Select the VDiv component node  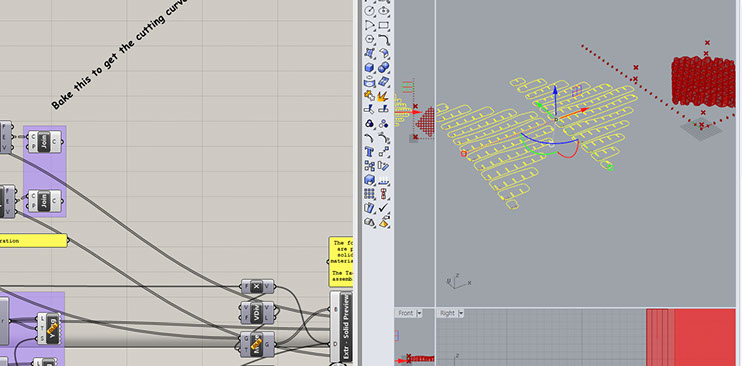click(257, 313)
